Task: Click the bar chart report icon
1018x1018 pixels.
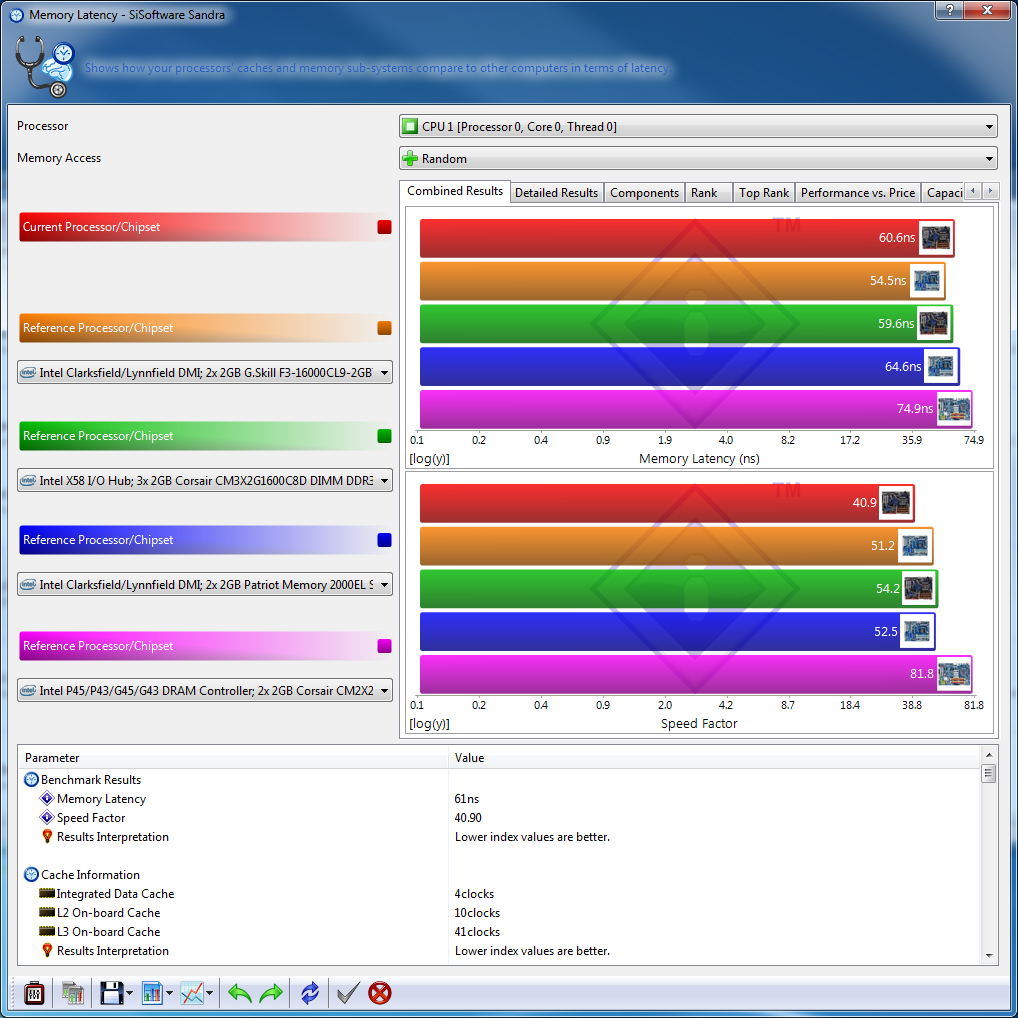Action: coord(152,993)
